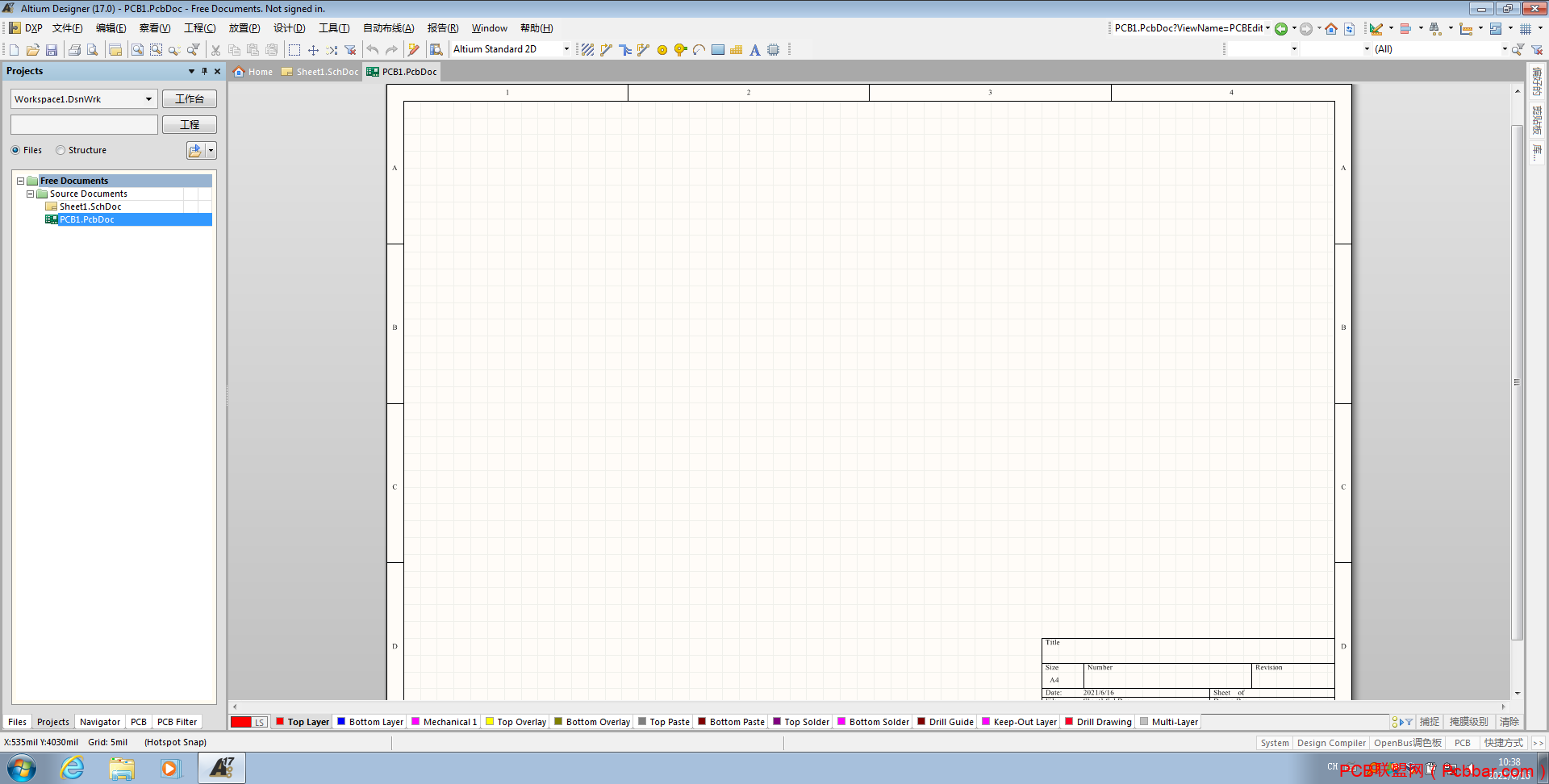The width and height of the screenshot is (1549, 784).
Task: Click the red current layer color swatch
Action: [x=241, y=722]
